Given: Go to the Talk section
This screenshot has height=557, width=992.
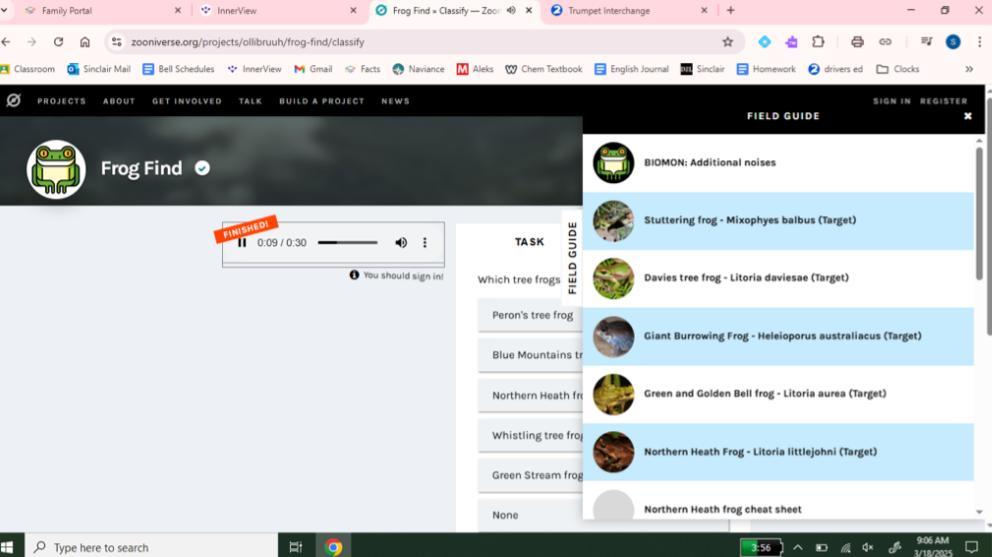Looking at the screenshot, I should [250, 101].
